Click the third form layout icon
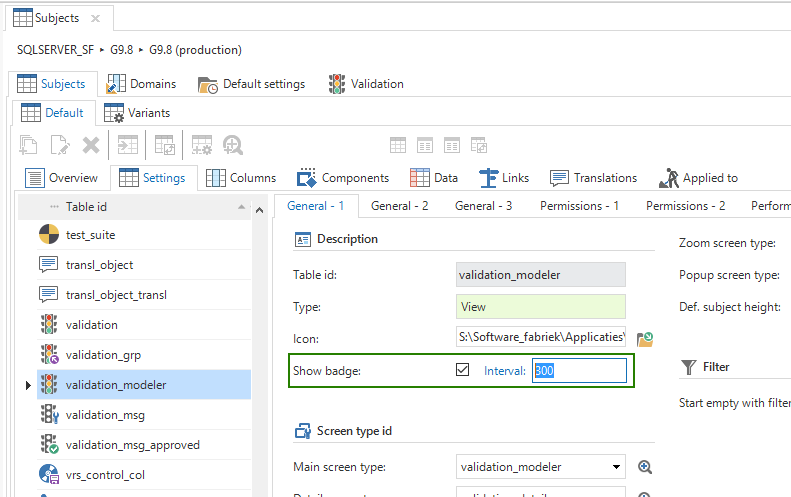 point(451,145)
